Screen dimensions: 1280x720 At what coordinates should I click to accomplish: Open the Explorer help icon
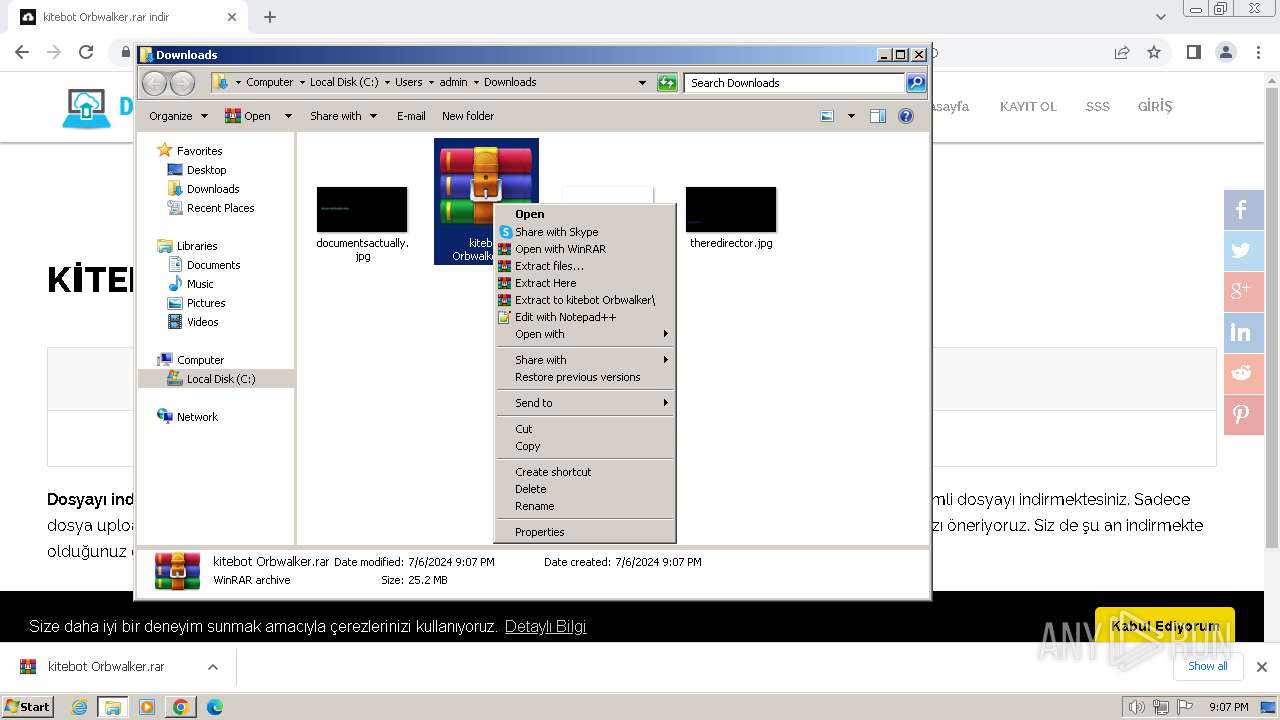(x=906, y=116)
